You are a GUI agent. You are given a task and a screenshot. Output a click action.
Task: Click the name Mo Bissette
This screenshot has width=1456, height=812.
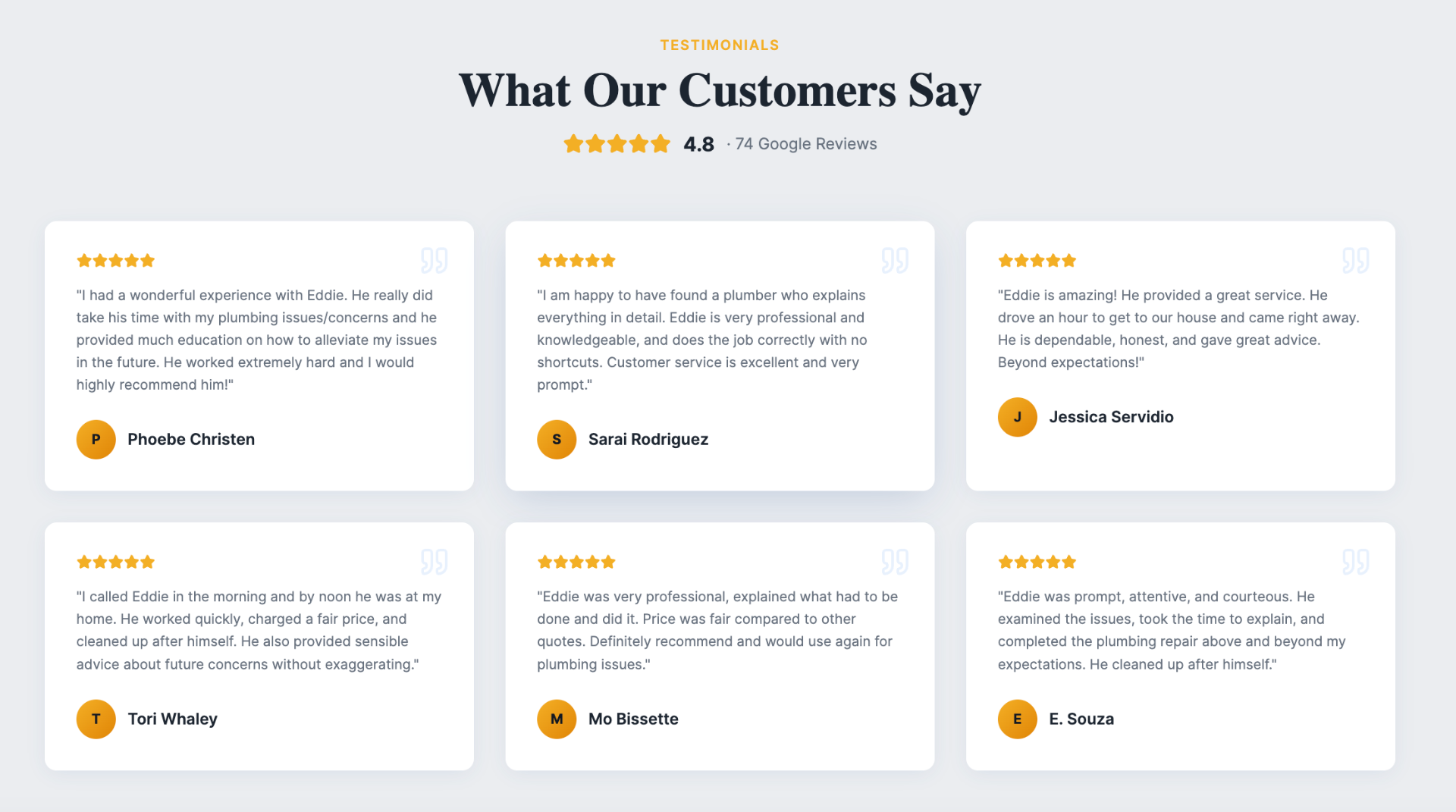[x=633, y=719]
